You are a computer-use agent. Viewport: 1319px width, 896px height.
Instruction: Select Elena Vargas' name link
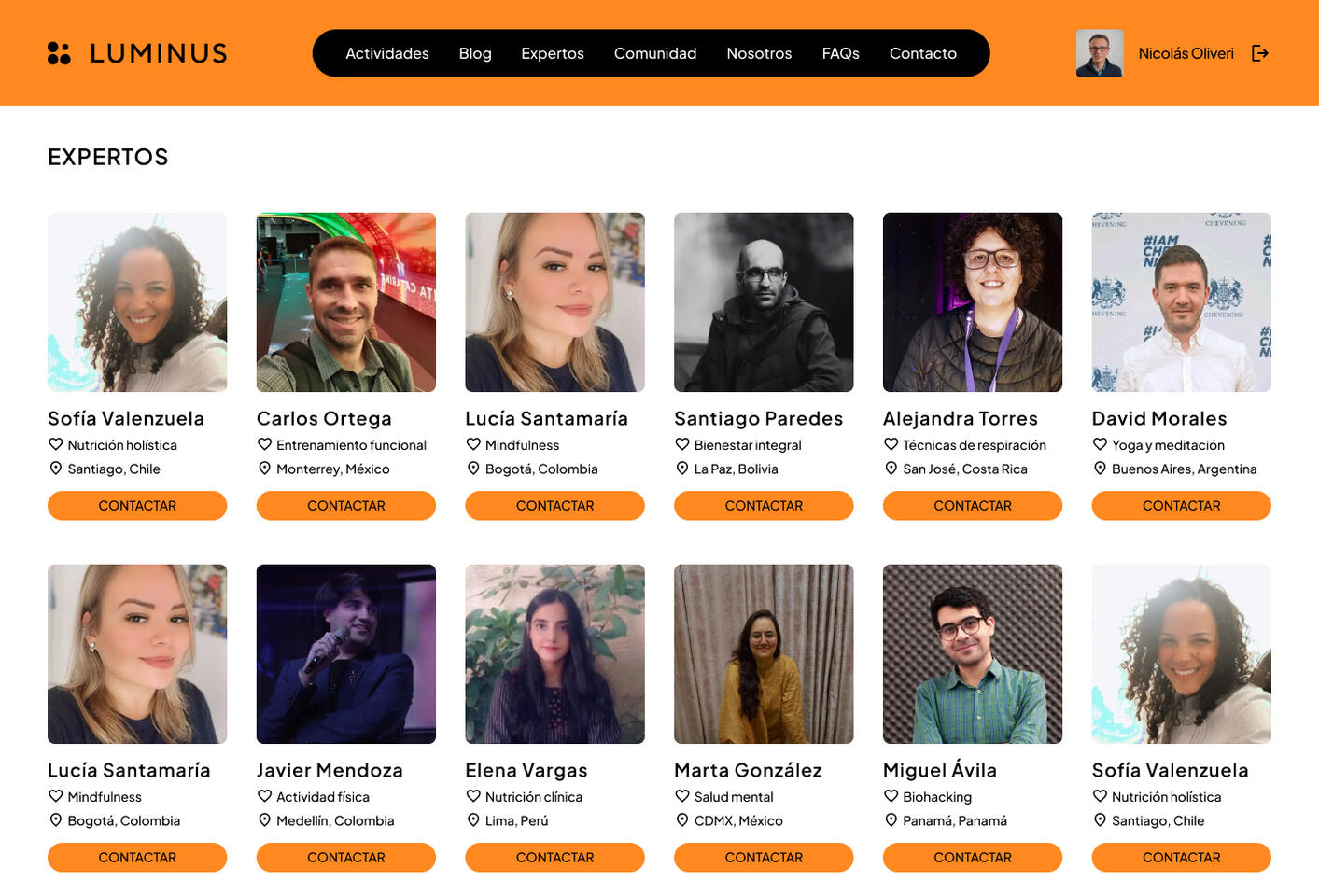(526, 770)
